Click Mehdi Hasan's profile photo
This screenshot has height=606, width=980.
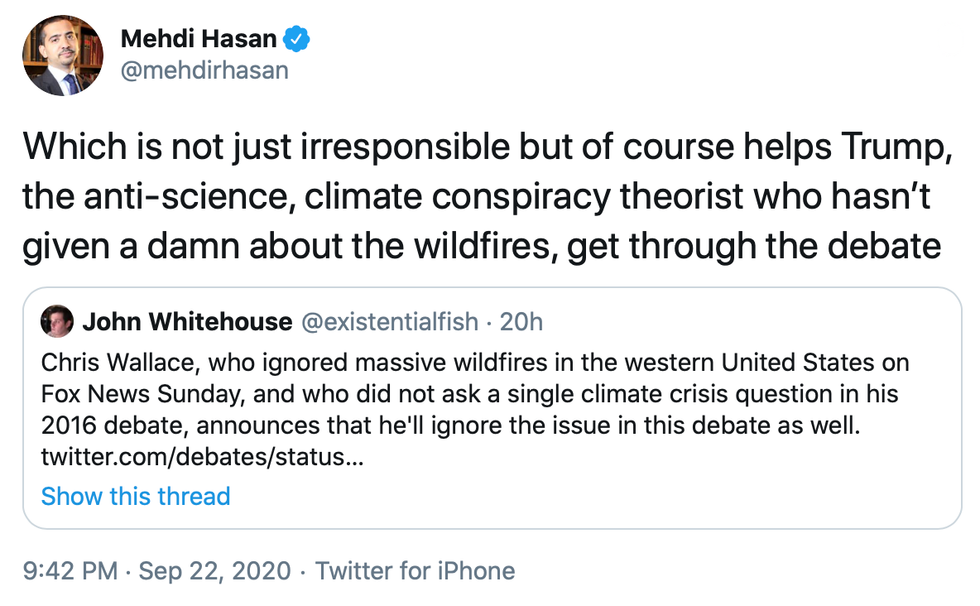pos(62,56)
